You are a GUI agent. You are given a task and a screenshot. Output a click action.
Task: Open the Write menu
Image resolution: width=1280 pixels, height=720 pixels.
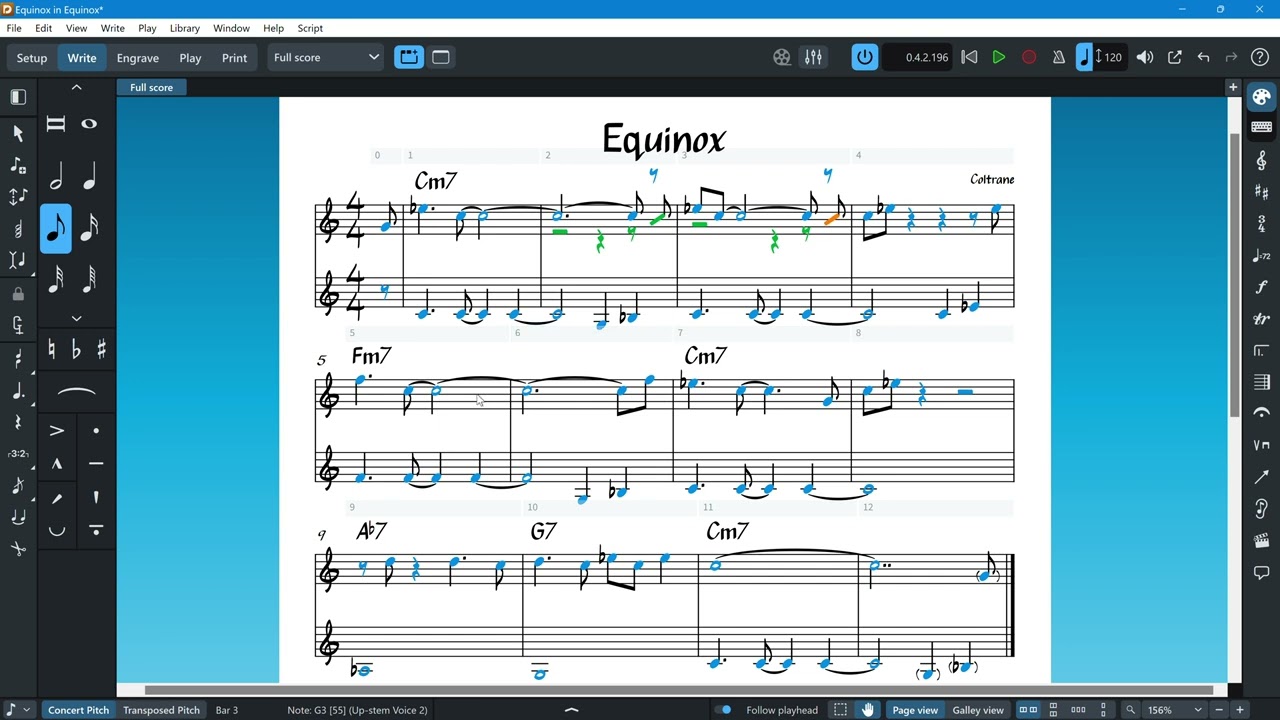(x=113, y=28)
